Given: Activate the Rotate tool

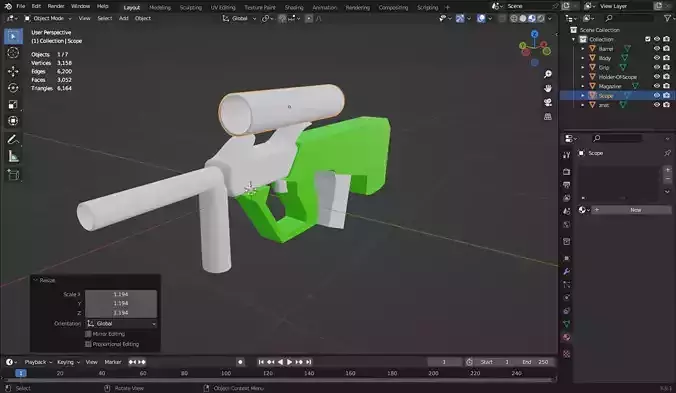Looking at the screenshot, I should tap(13, 88).
